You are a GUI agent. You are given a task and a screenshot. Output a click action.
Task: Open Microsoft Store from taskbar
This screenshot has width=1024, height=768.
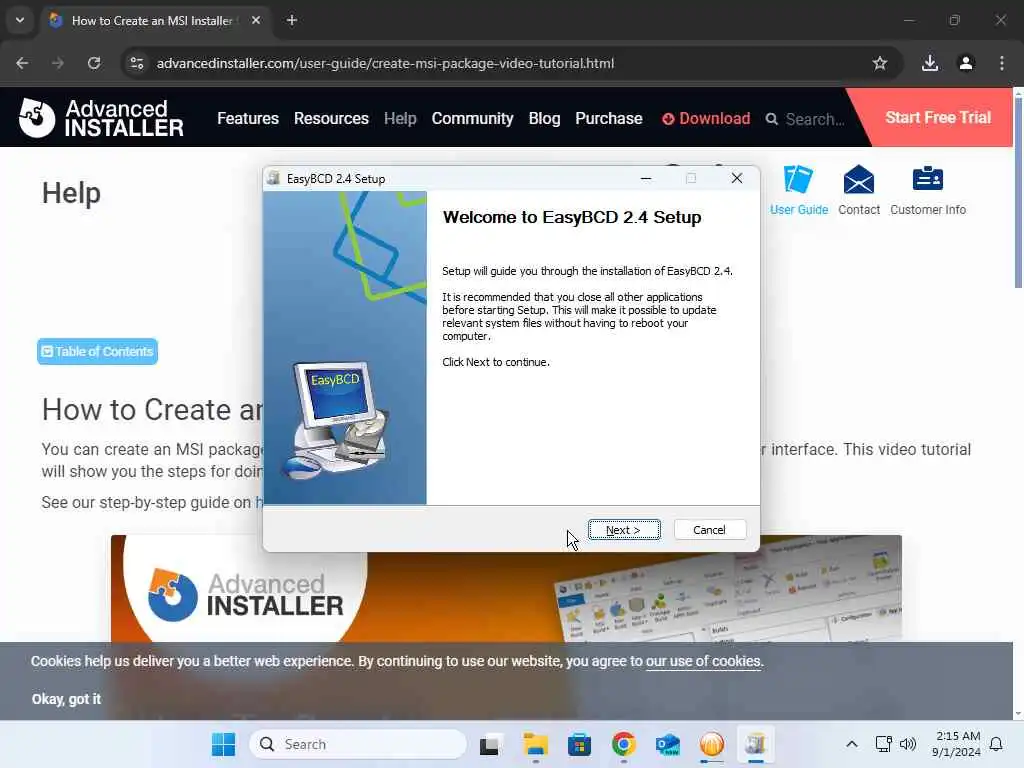[579, 744]
